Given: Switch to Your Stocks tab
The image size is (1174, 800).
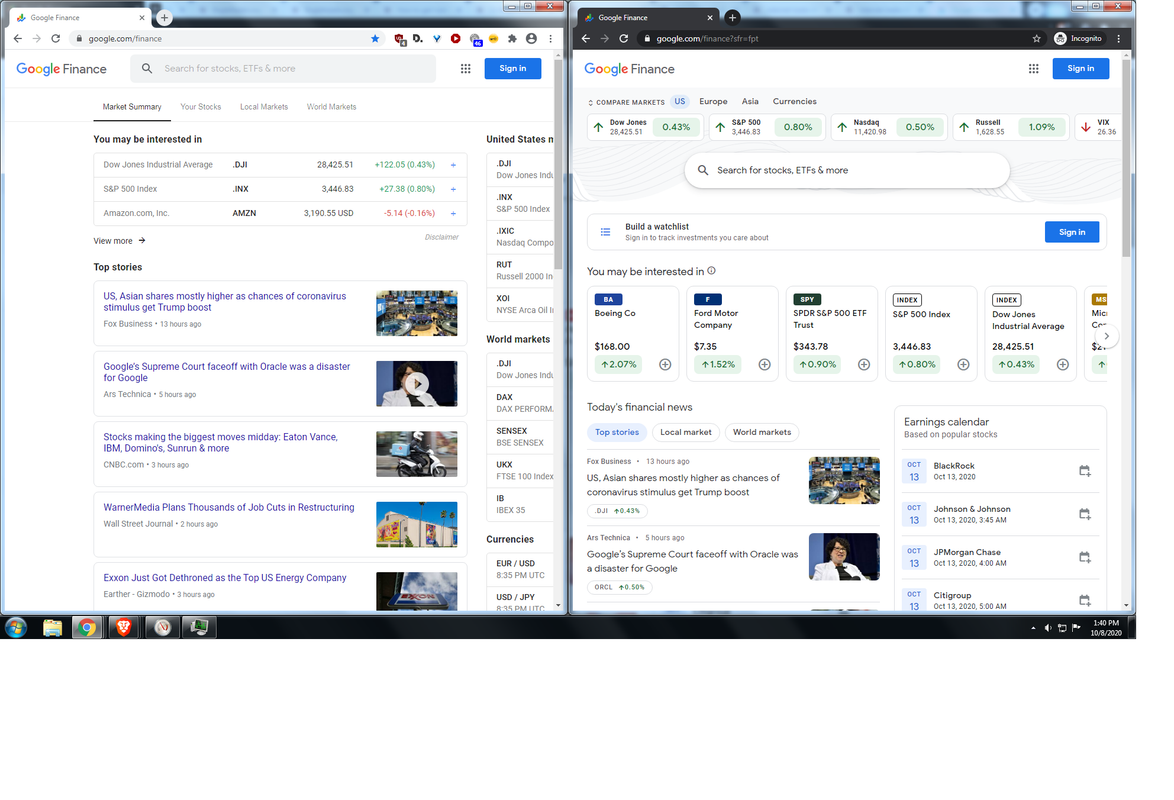Looking at the screenshot, I should 201,106.
